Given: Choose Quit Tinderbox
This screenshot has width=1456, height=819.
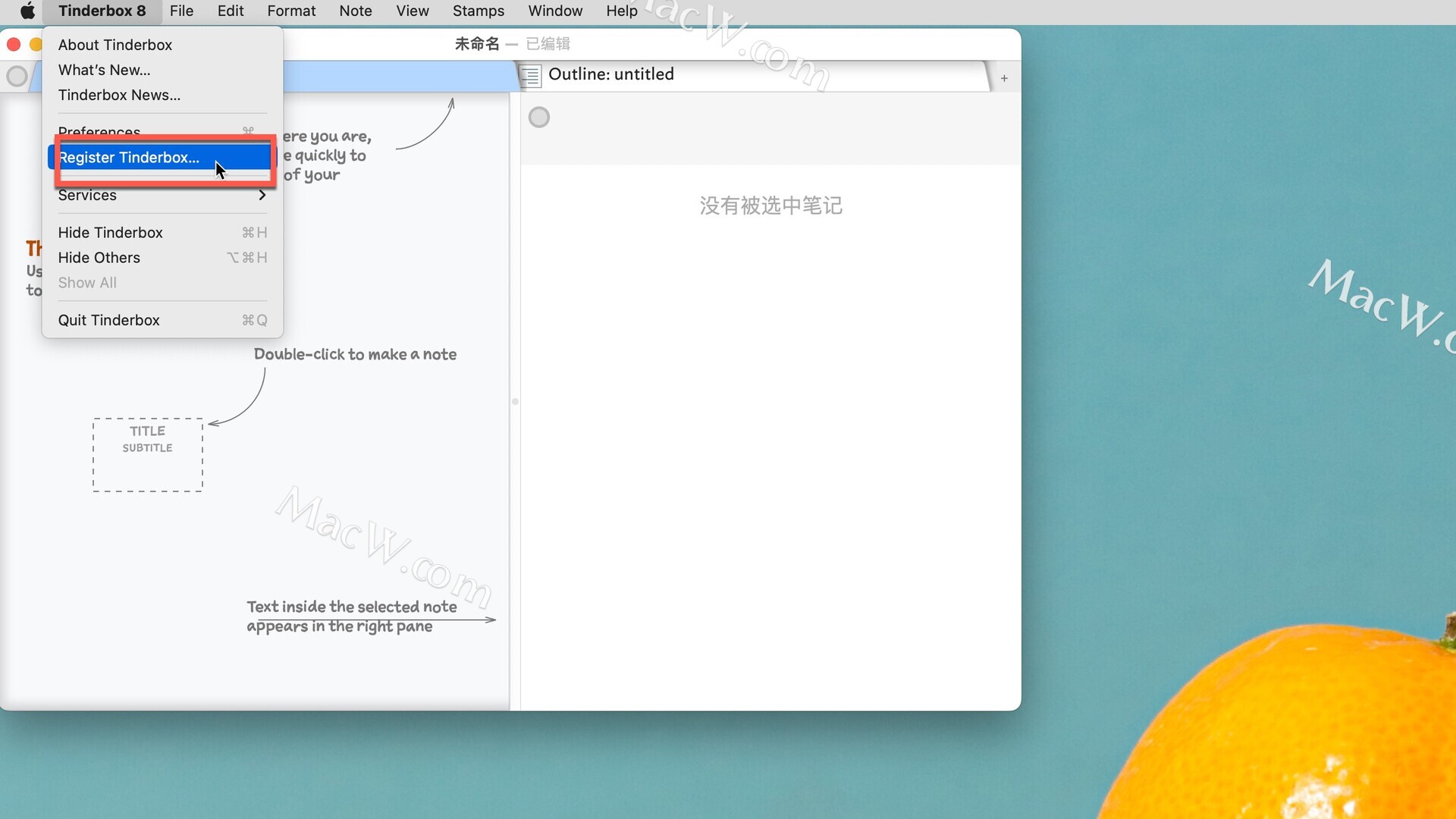Looking at the screenshot, I should pyautogui.click(x=162, y=320).
